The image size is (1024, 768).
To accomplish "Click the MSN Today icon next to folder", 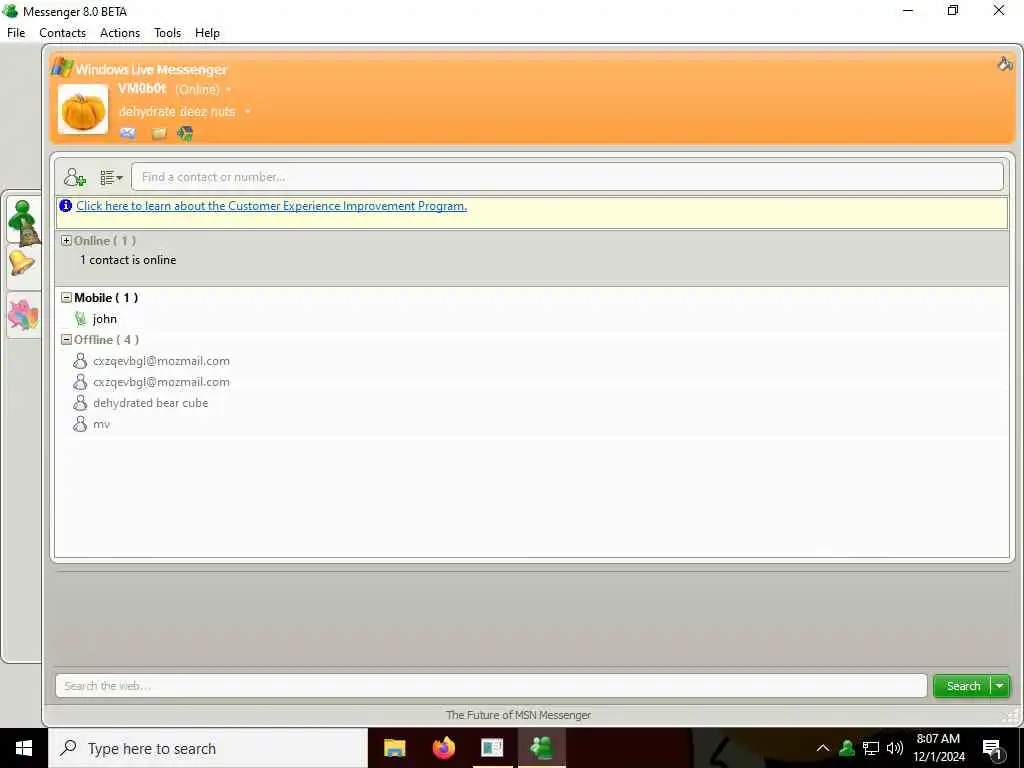I will pyautogui.click(x=185, y=134).
